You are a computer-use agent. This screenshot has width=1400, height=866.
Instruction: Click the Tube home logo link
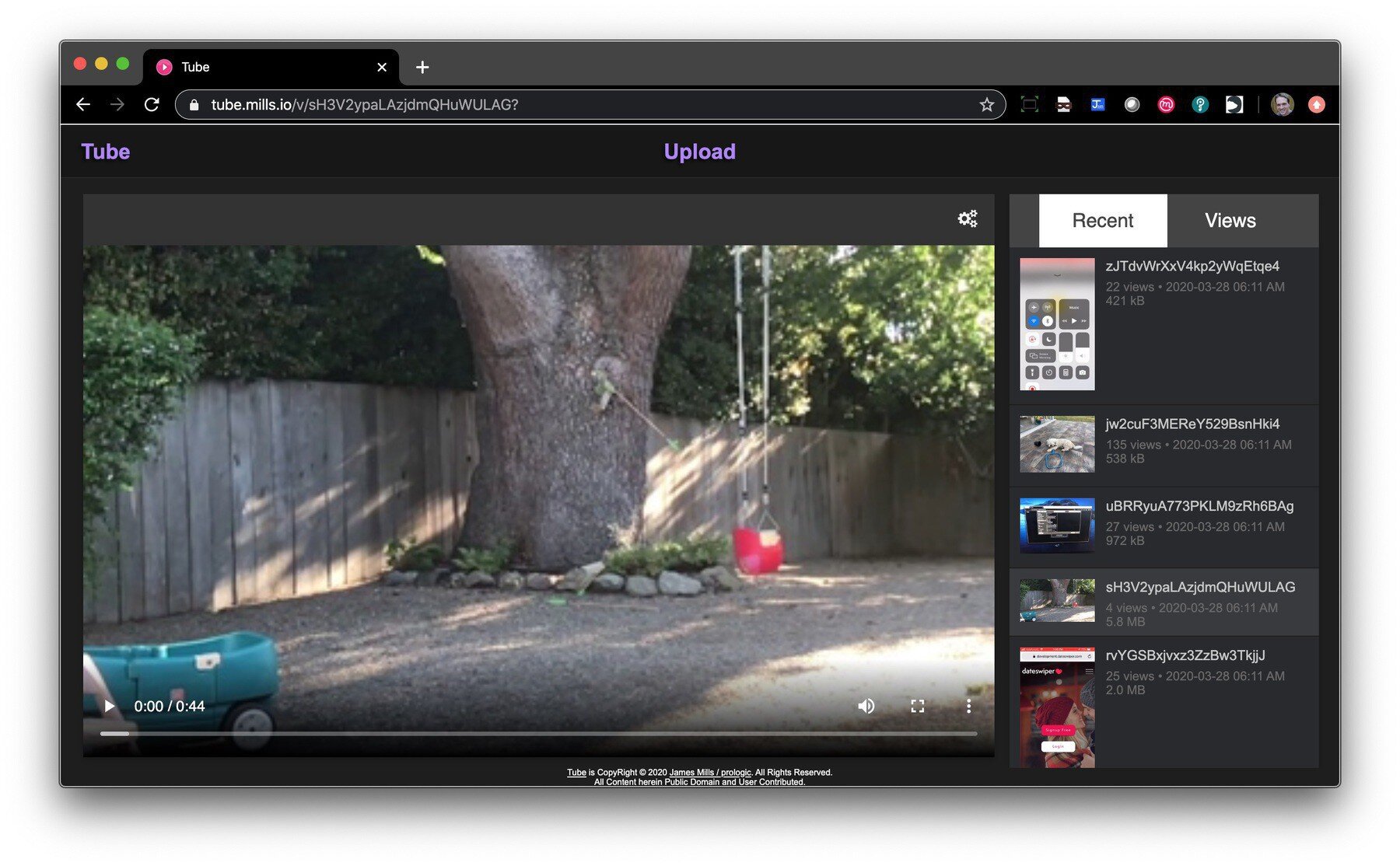click(106, 152)
